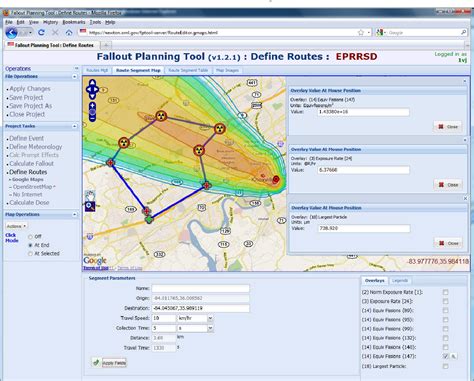The image size is (474, 381).
Task: Open a new browser tab with the plus button
Action: pyautogui.click(x=106, y=45)
